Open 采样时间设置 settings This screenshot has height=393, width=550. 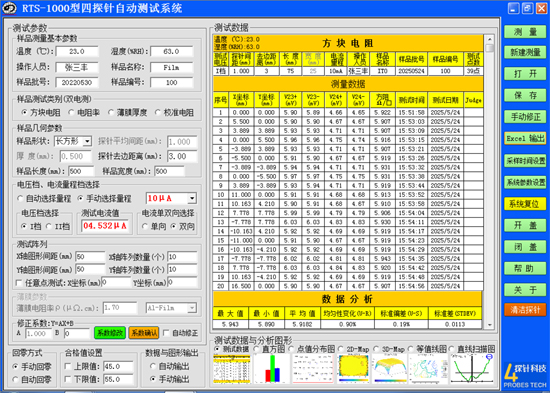(x=525, y=160)
